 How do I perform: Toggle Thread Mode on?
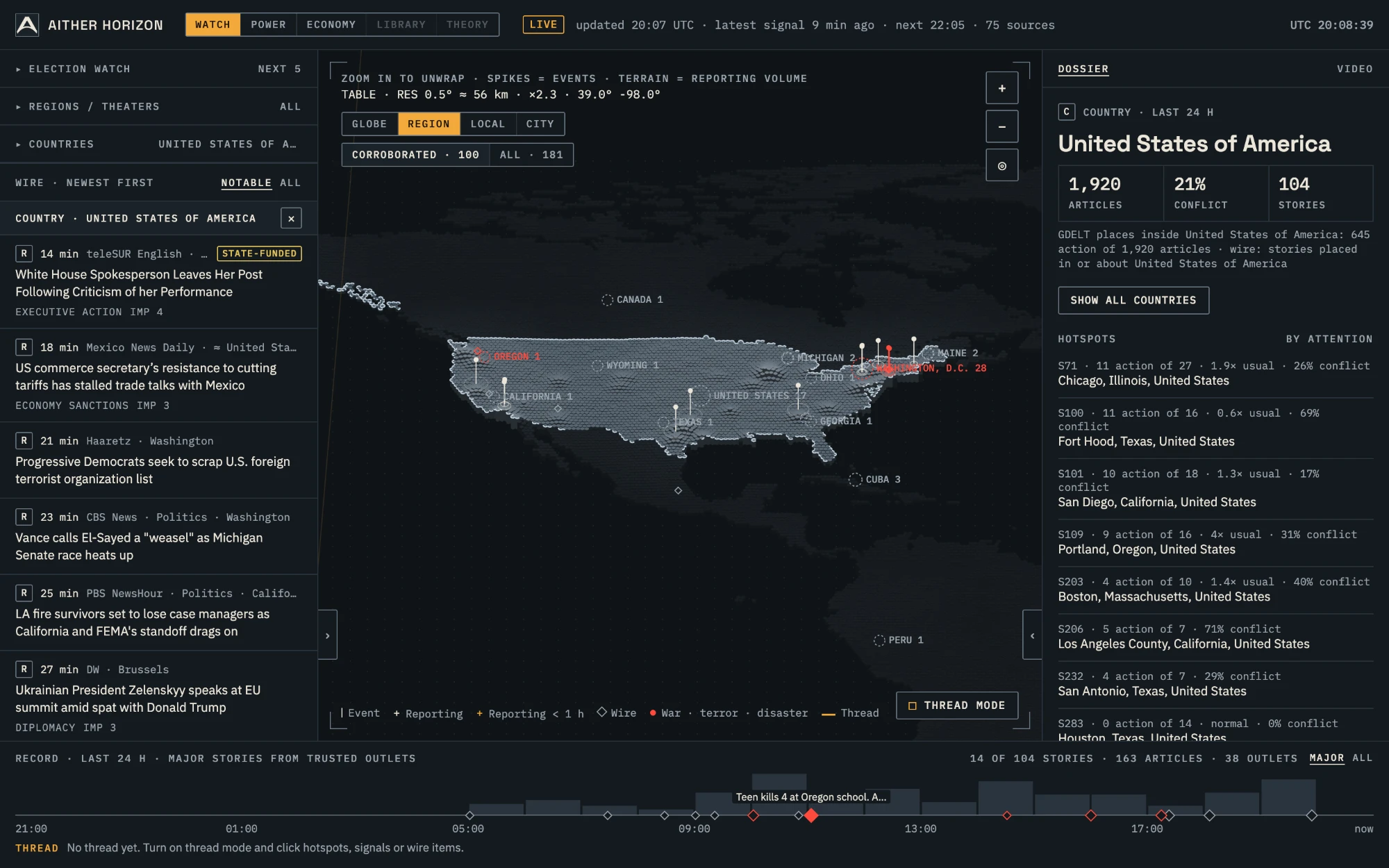coord(956,706)
